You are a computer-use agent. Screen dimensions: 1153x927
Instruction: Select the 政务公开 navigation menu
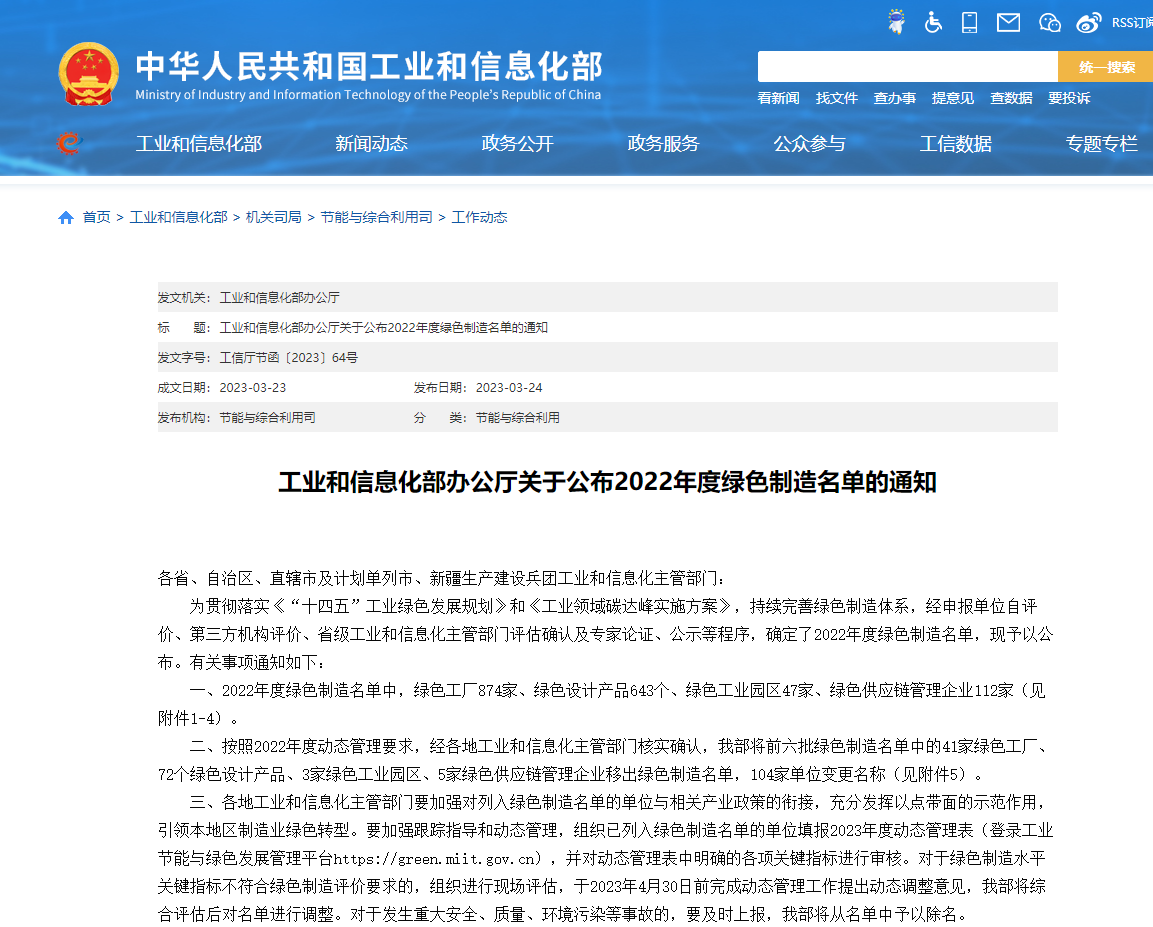pos(516,143)
